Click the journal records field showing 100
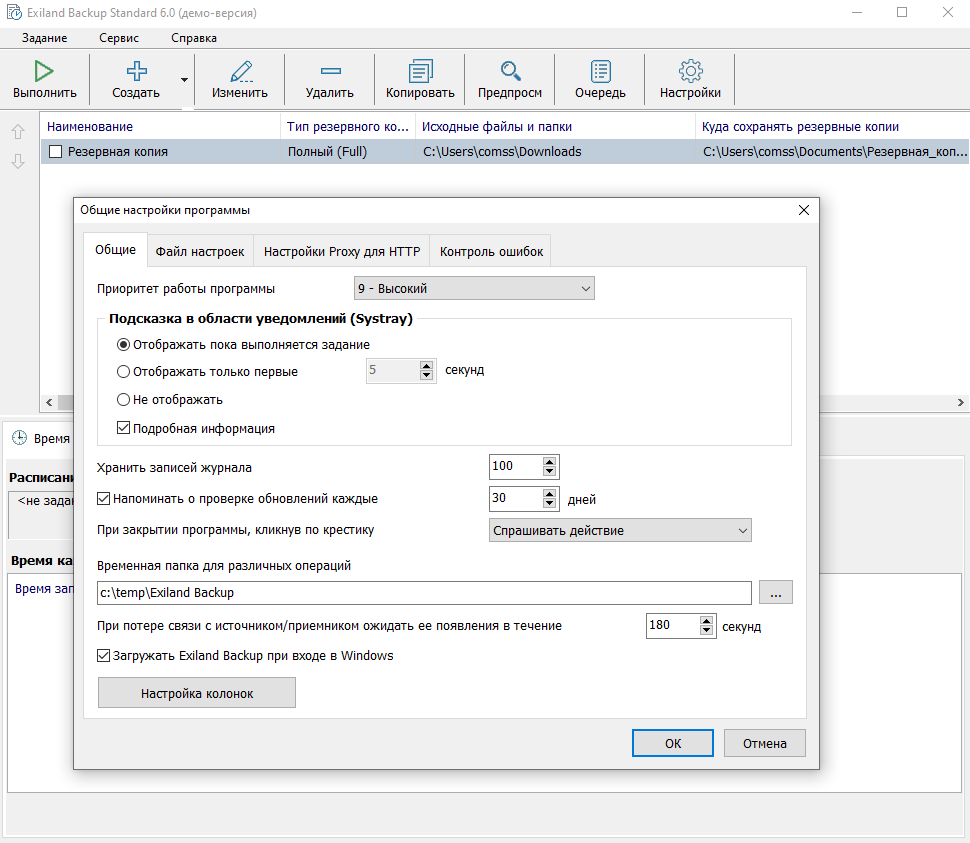 tap(516, 466)
